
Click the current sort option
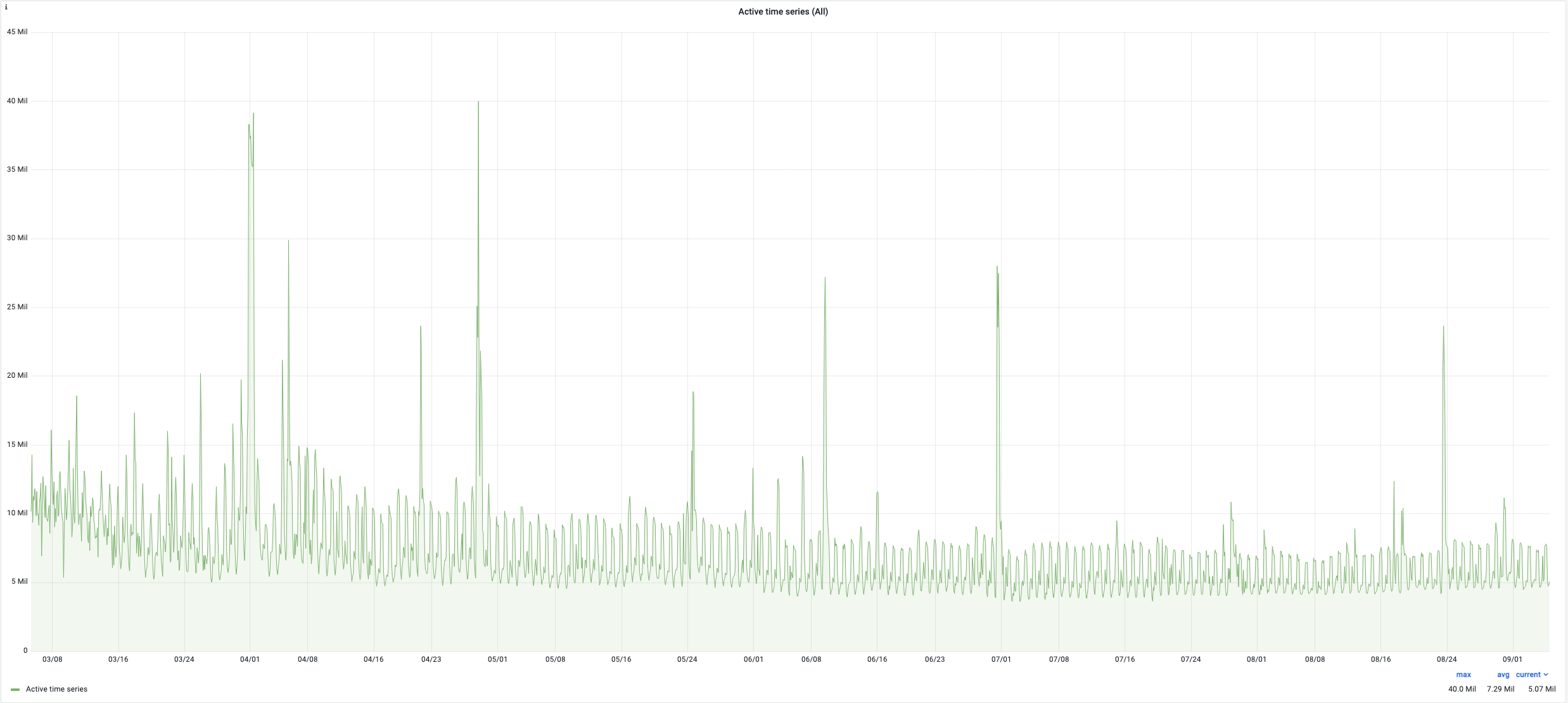[1528, 674]
